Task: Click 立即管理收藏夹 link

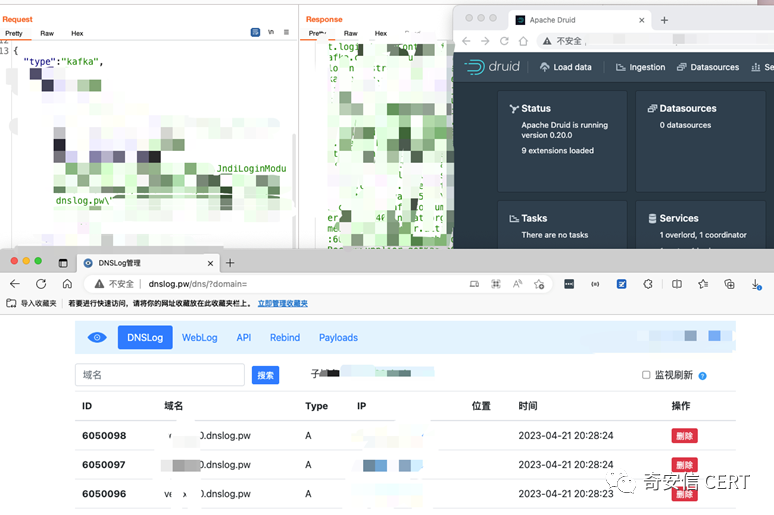Action: (x=282, y=303)
